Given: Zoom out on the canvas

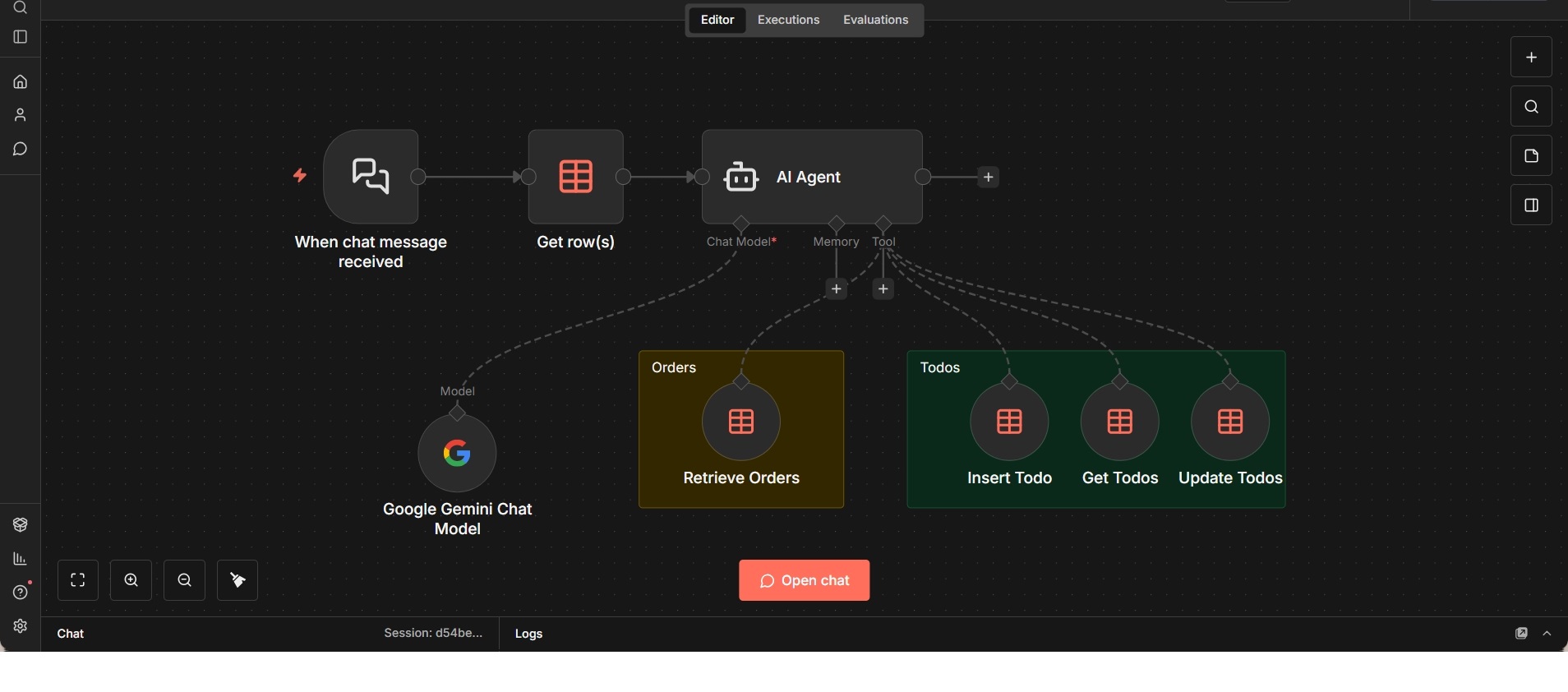Looking at the screenshot, I should [185, 580].
